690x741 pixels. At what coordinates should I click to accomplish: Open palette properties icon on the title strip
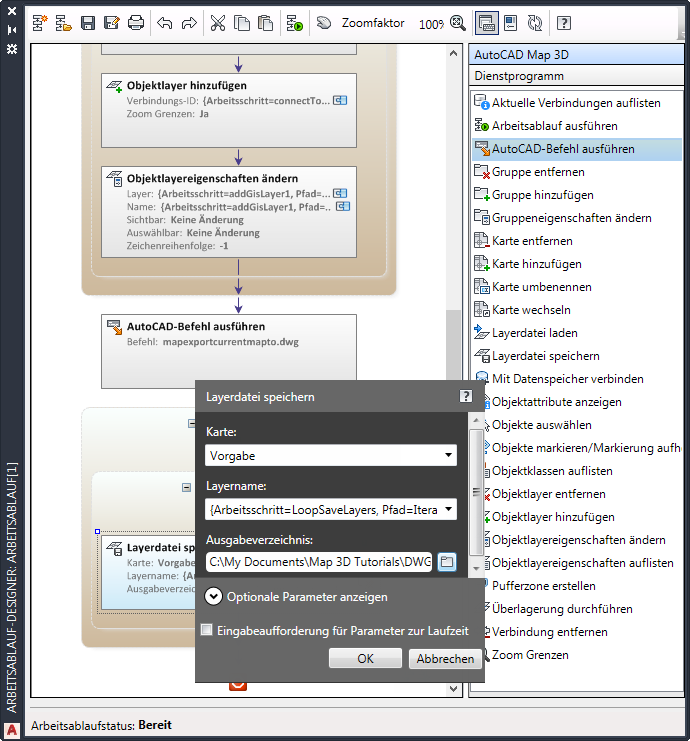12,49
